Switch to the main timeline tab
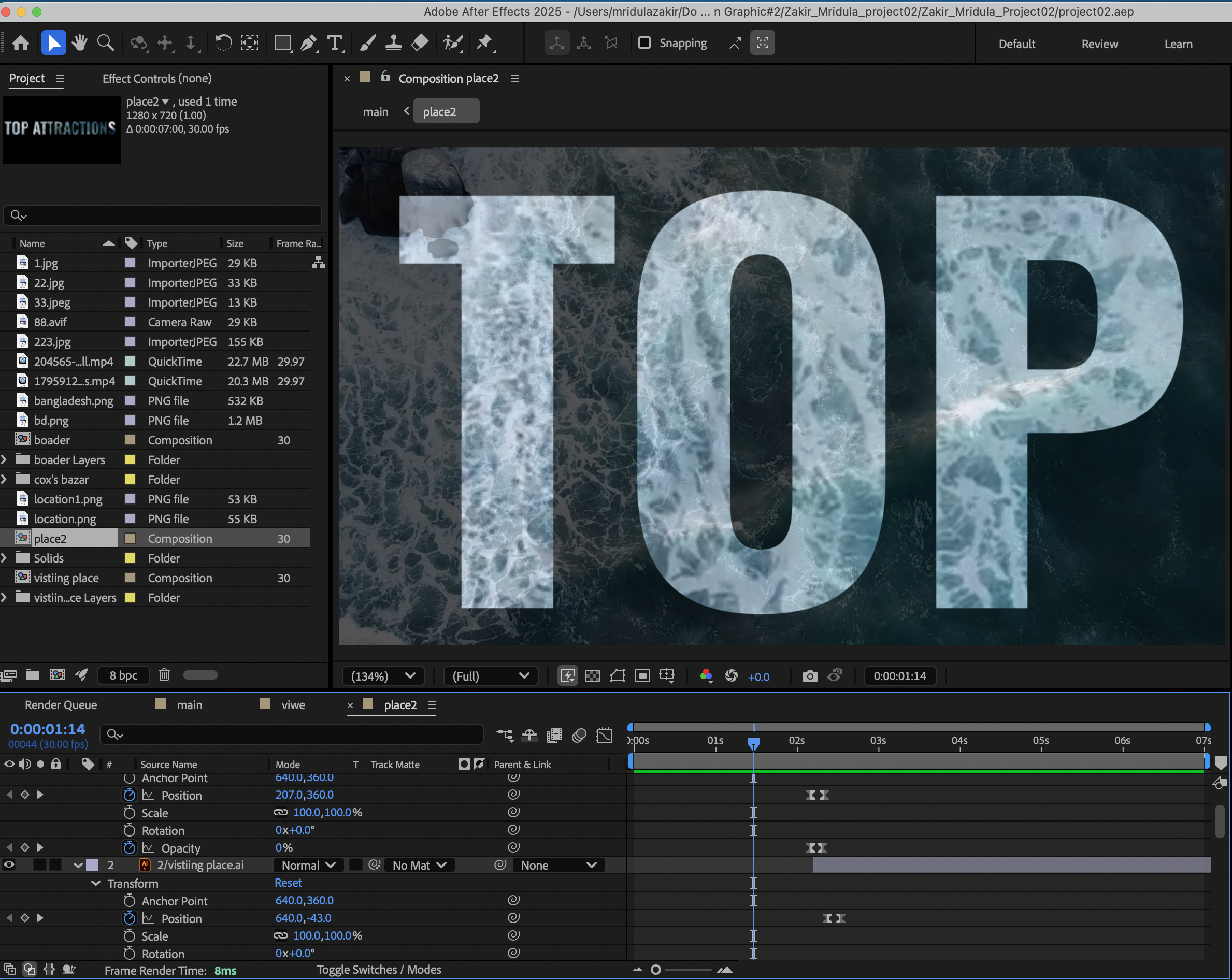This screenshot has width=1232, height=980. [189, 704]
